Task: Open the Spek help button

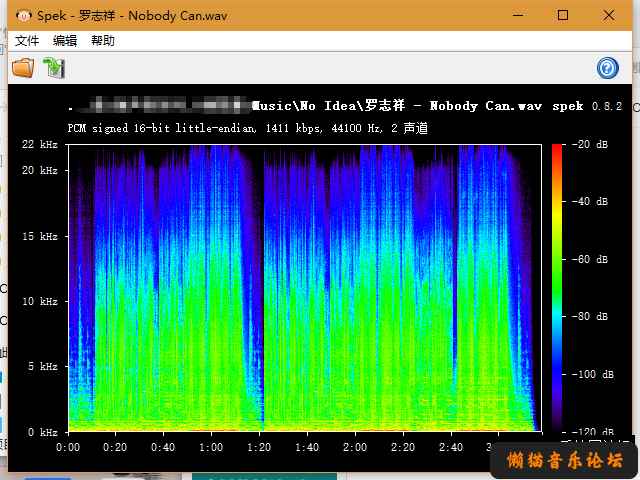Action: [x=608, y=68]
